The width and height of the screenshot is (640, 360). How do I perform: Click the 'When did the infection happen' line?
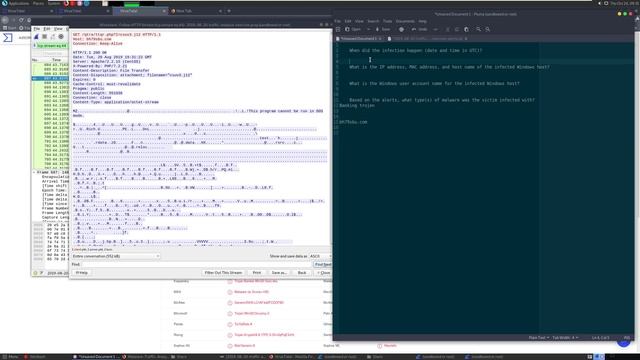click(416, 51)
